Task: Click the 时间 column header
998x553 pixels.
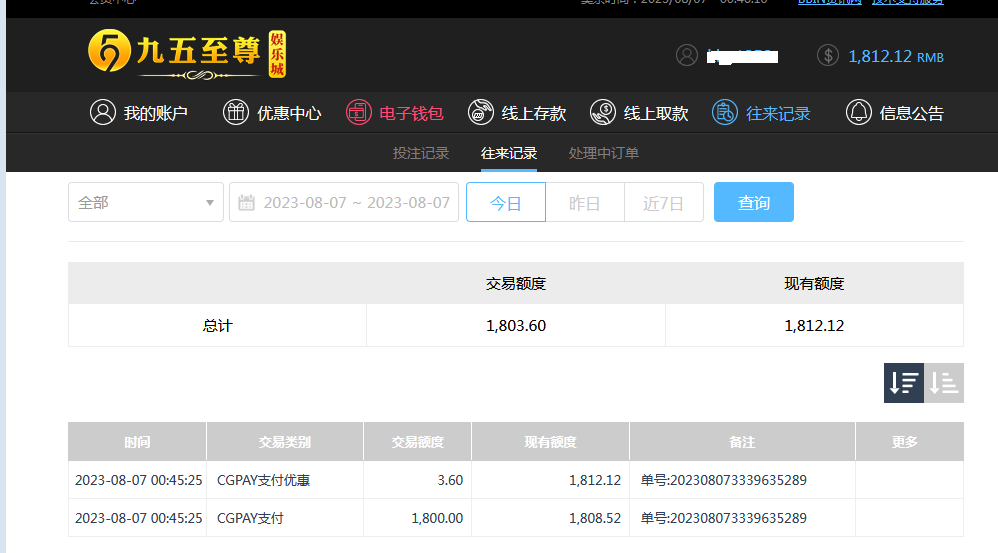Action: coord(137,442)
